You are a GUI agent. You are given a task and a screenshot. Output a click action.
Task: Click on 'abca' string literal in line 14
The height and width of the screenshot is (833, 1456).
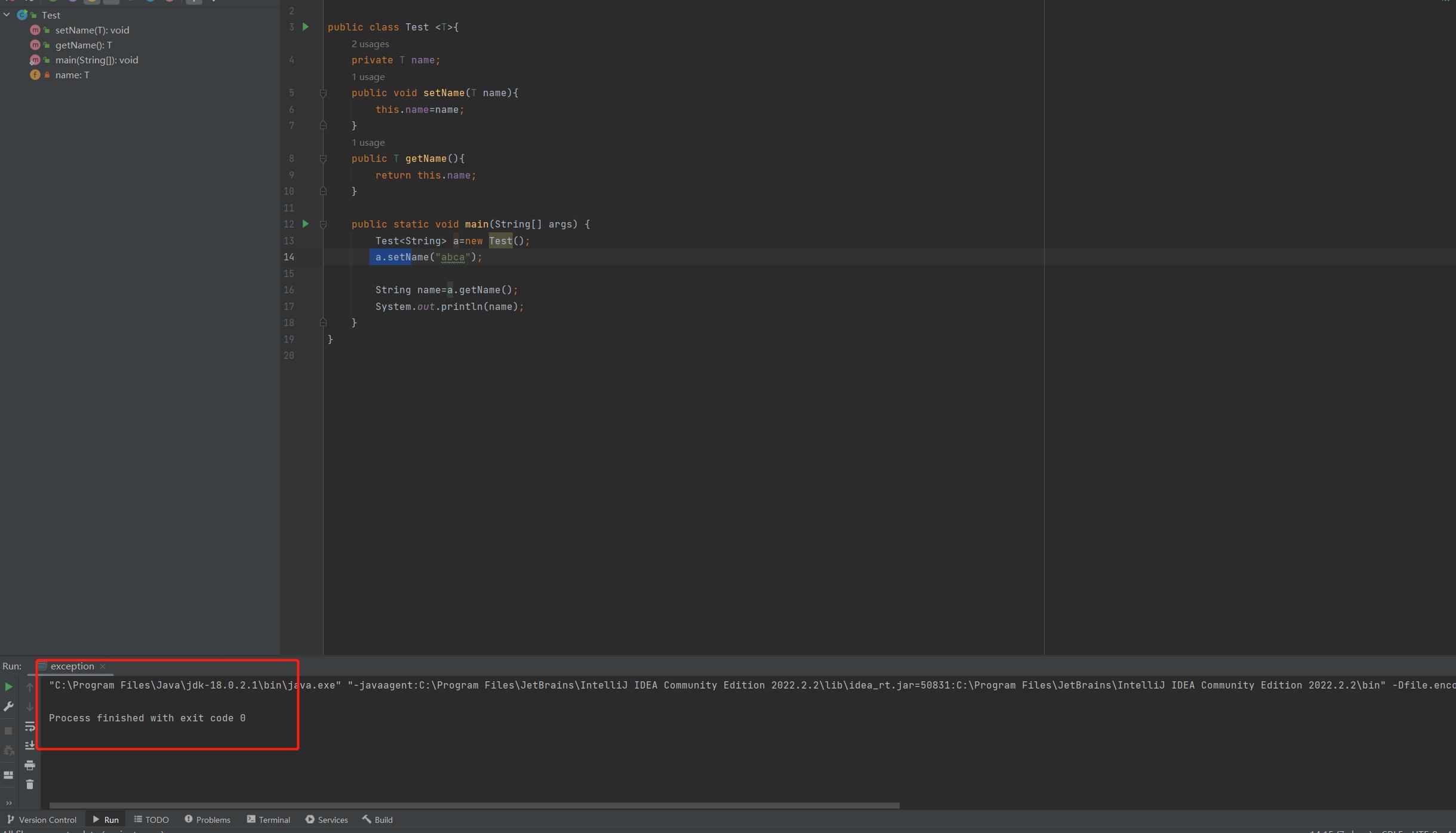click(453, 257)
